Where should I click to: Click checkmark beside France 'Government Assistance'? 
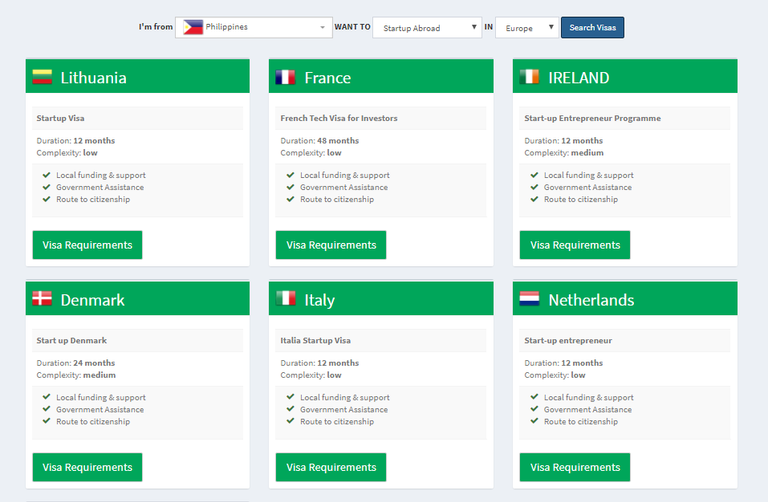290,187
